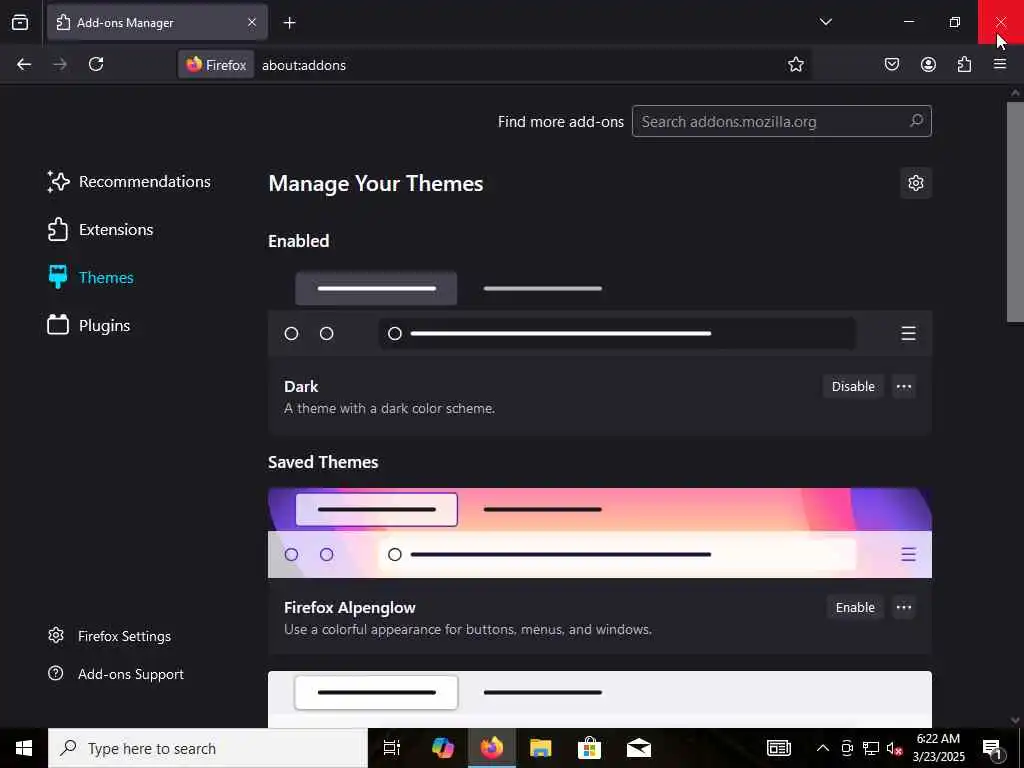Screen dimensions: 1024x768
Task: Open the notification center icon
Action: tap(993, 748)
